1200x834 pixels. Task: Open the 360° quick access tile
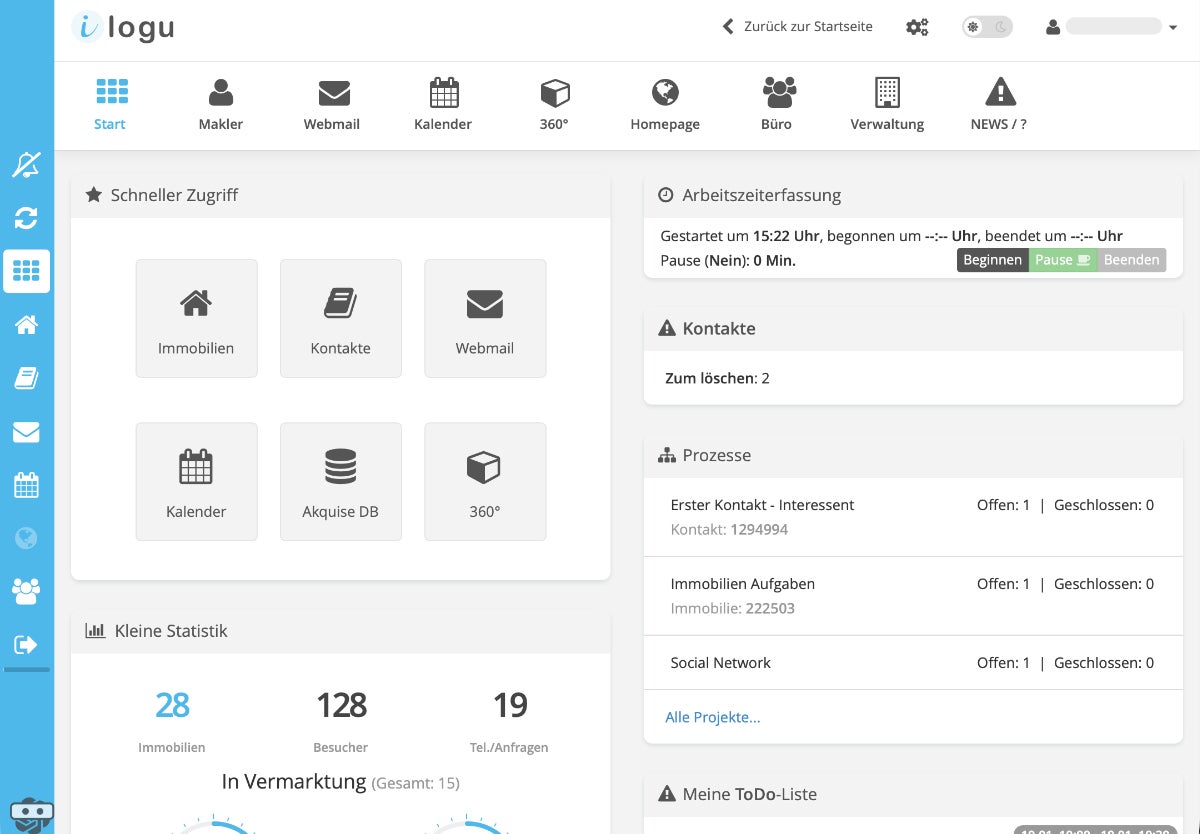[485, 481]
